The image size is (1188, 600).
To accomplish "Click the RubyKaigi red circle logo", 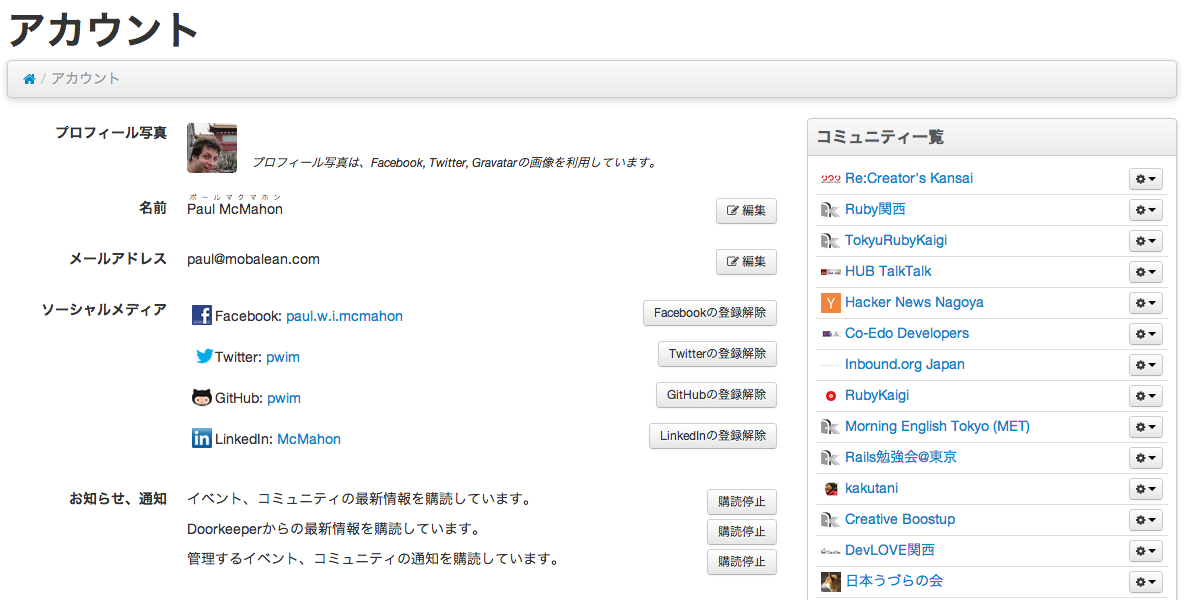I will coord(830,396).
